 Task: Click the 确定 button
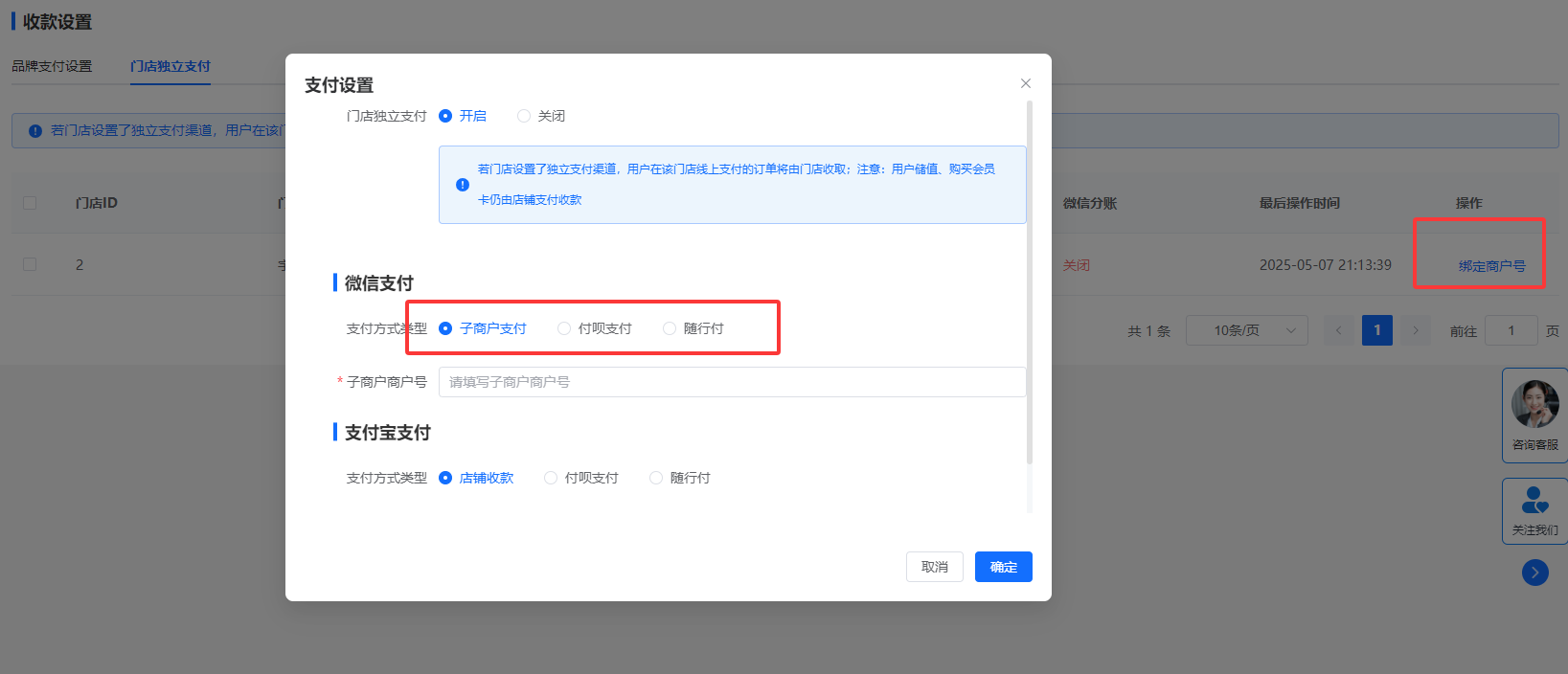click(1004, 567)
